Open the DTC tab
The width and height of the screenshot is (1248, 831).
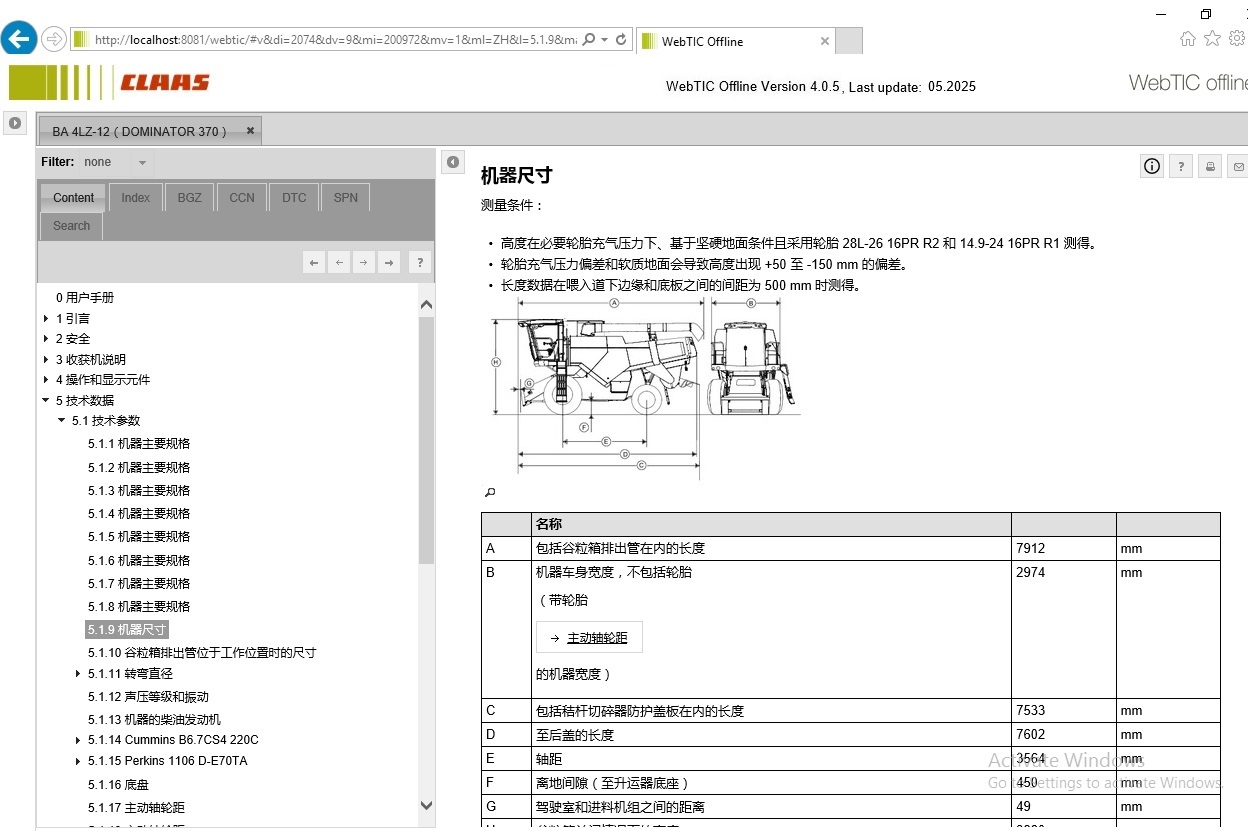click(293, 197)
